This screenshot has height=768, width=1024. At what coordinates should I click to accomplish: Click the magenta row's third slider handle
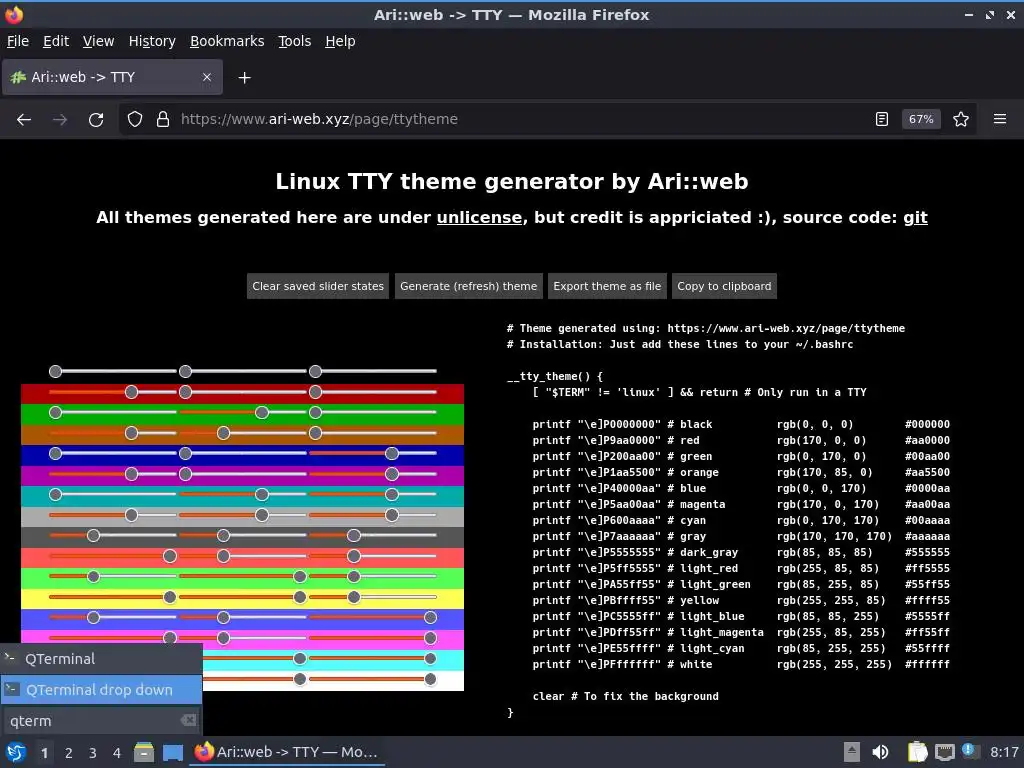click(x=392, y=473)
